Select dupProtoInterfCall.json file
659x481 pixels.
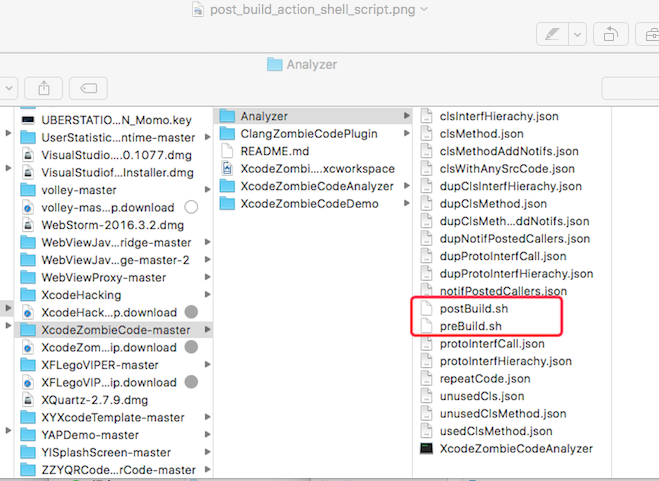pyautogui.click(x=503, y=256)
